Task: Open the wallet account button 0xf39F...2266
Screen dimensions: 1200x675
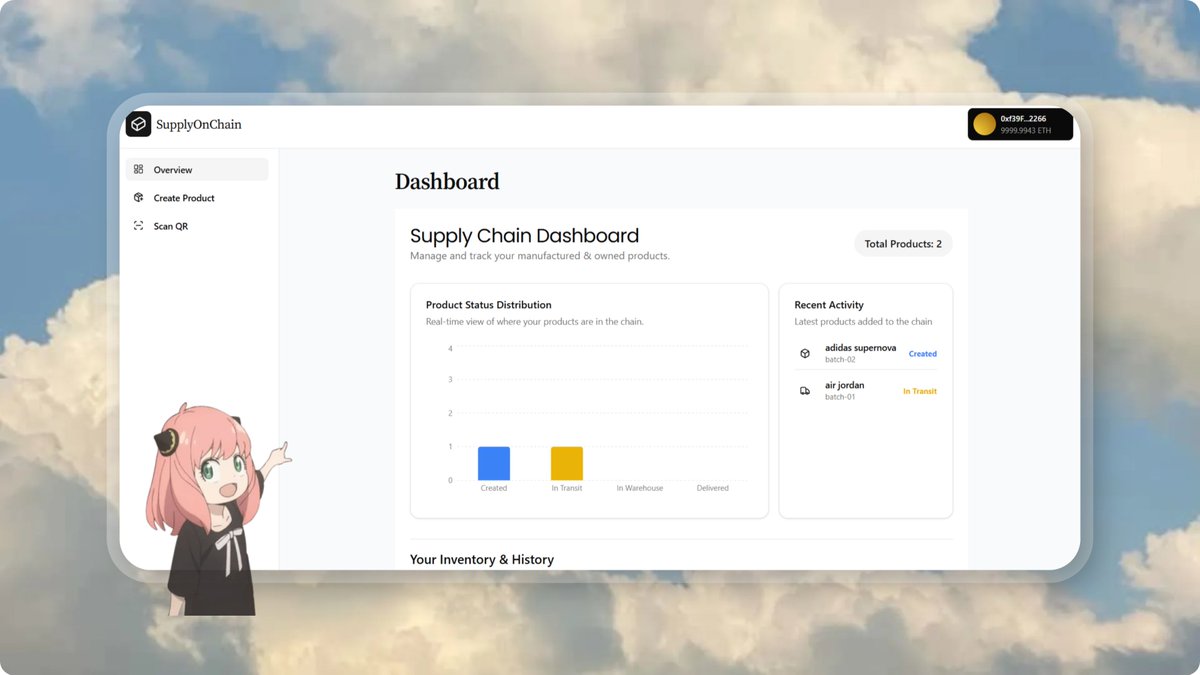Action: (x=1020, y=124)
